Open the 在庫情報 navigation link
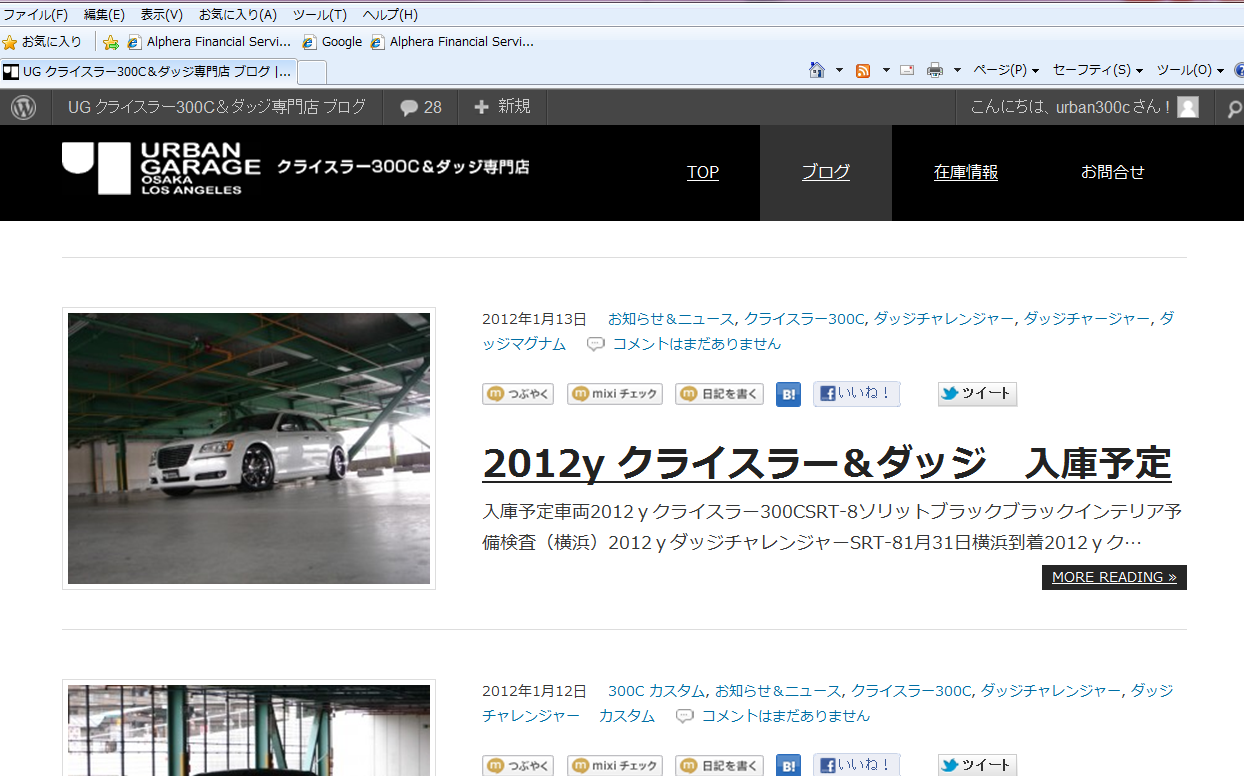Viewport: 1244px width, 776px height. pos(966,172)
